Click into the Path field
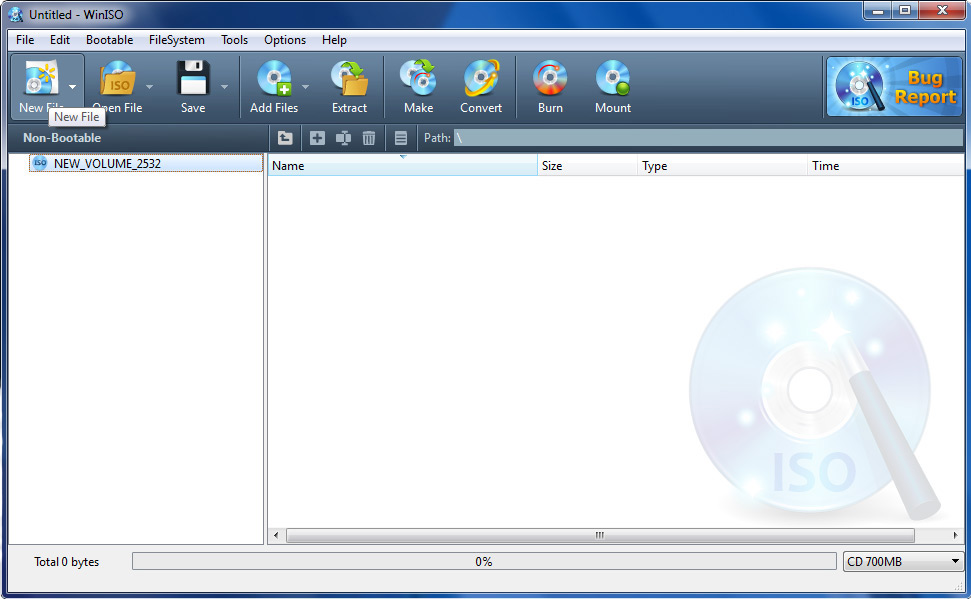 tap(708, 138)
